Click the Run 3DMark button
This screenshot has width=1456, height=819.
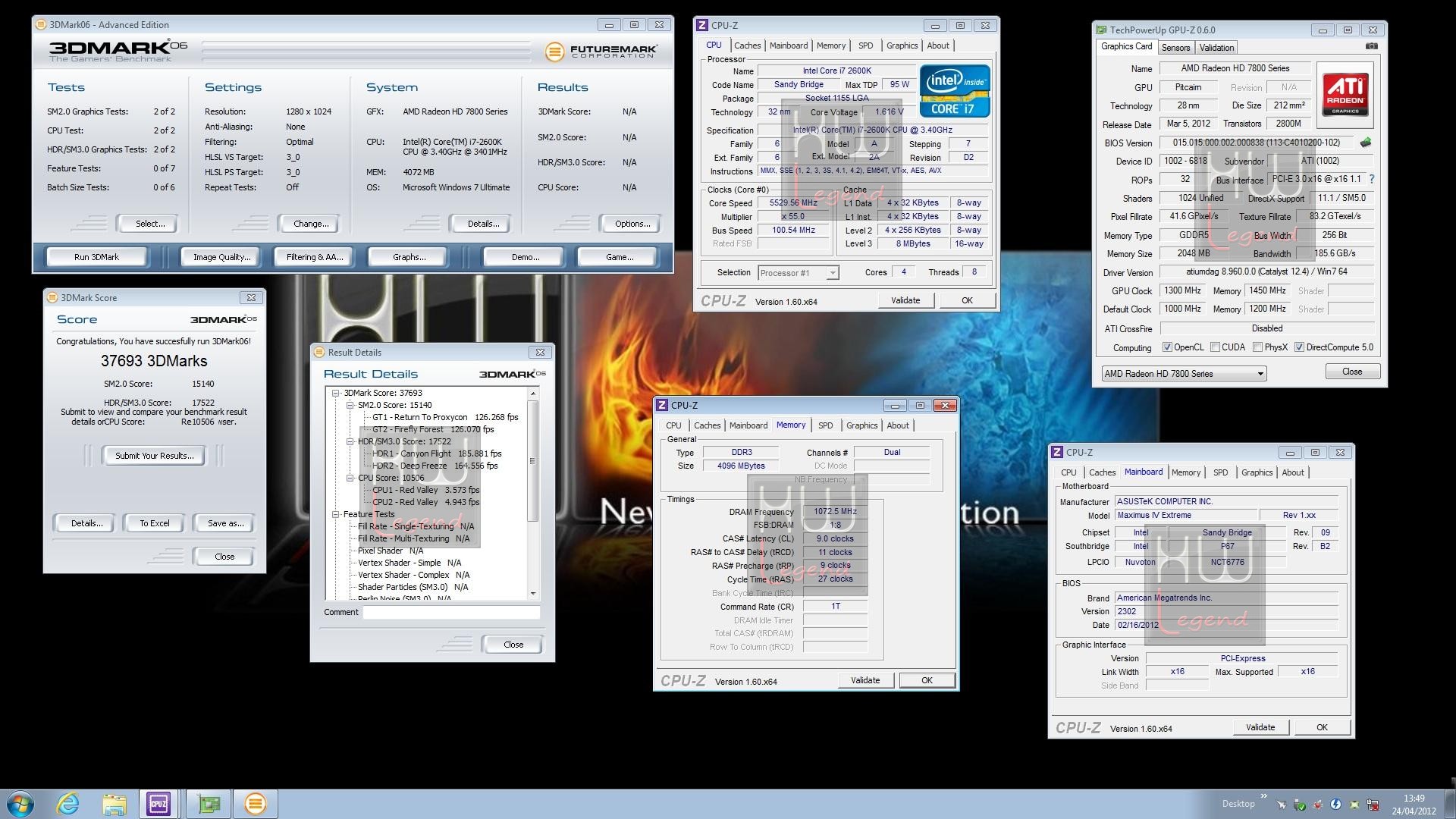coord(96,257)
